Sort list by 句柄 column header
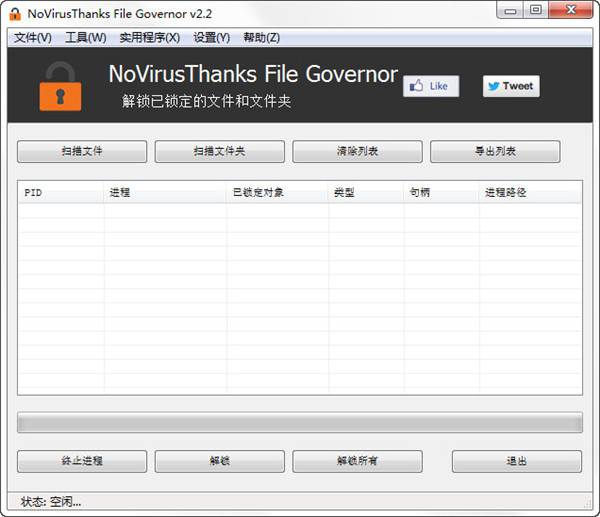600x517 pixels. tap(441, 192)
